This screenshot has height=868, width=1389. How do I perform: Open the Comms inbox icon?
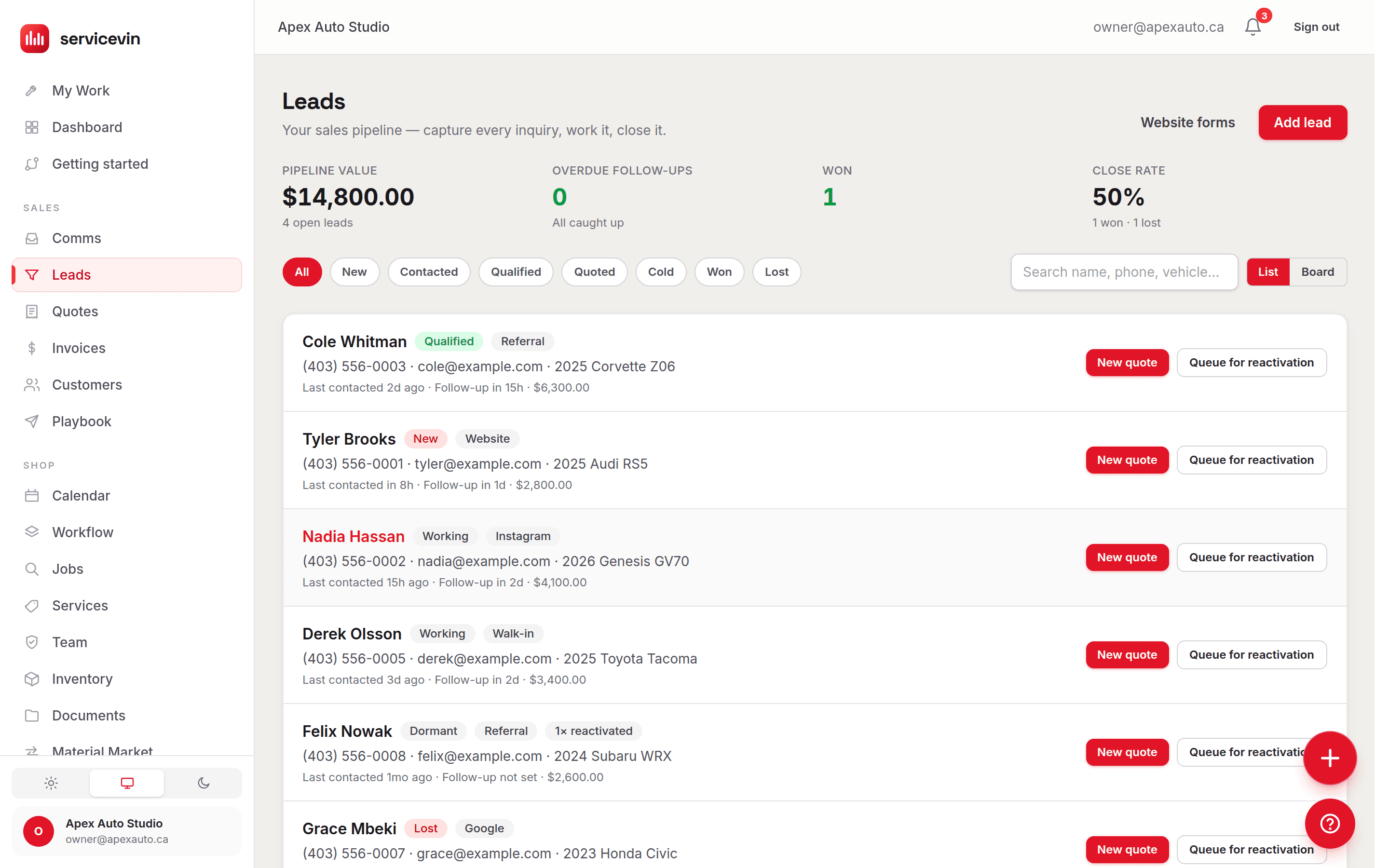pos(31,238)
